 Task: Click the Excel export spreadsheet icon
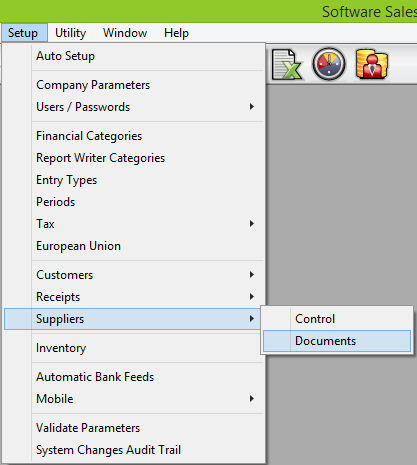pos(287,64)
